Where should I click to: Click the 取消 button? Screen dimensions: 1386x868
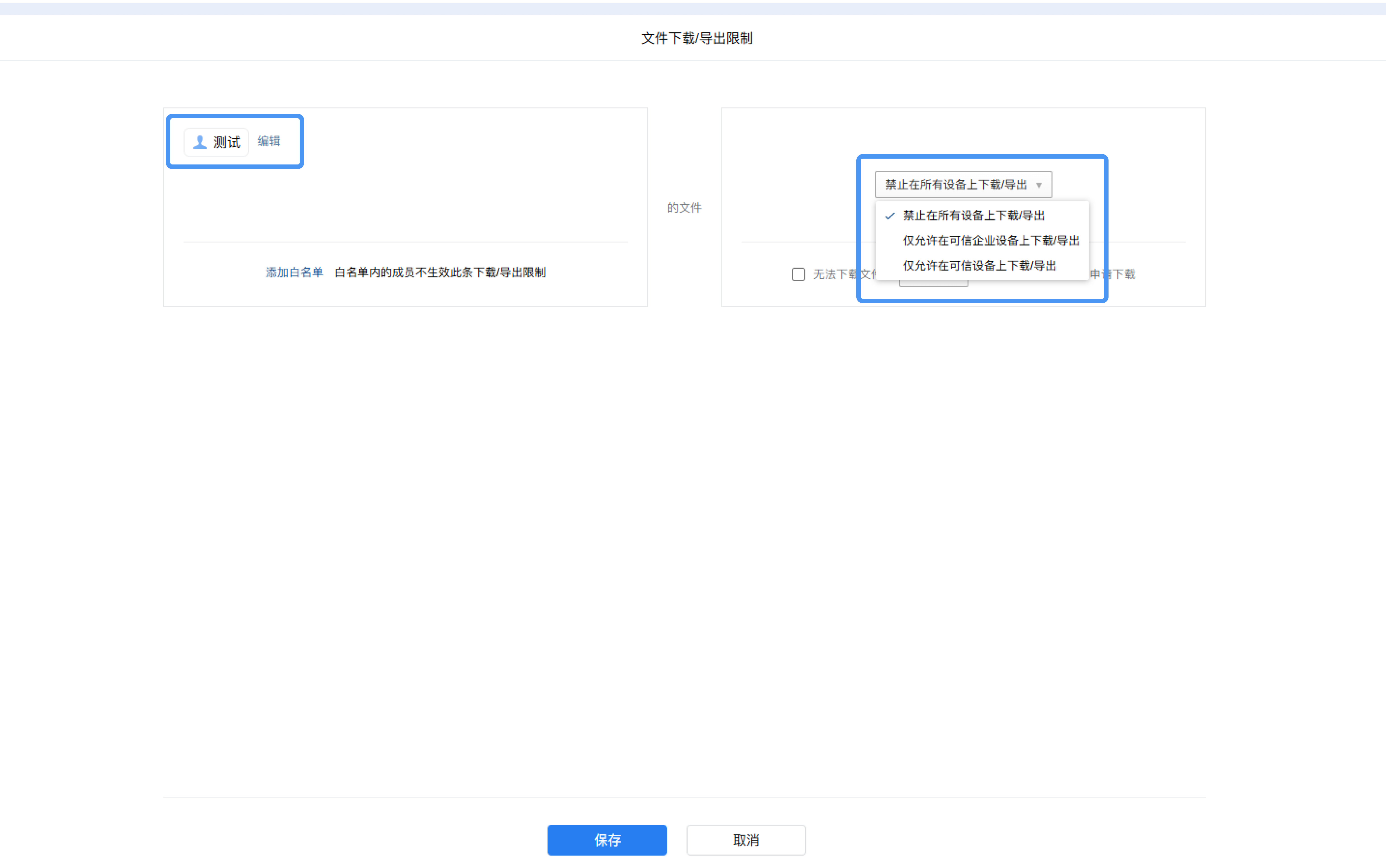[x=746, y=840]
